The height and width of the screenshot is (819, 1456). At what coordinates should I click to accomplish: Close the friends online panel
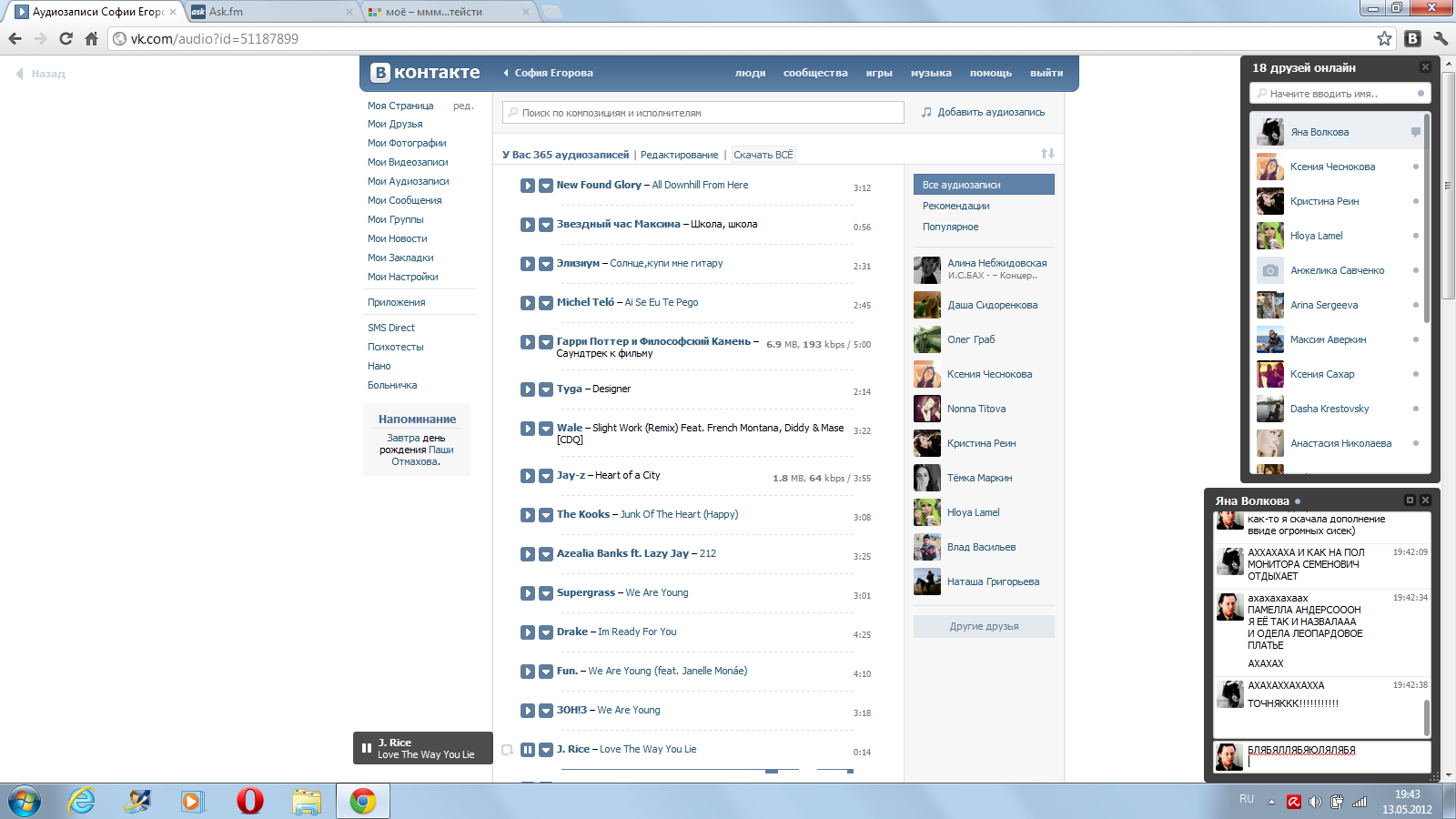click(x=1425, y=67)
